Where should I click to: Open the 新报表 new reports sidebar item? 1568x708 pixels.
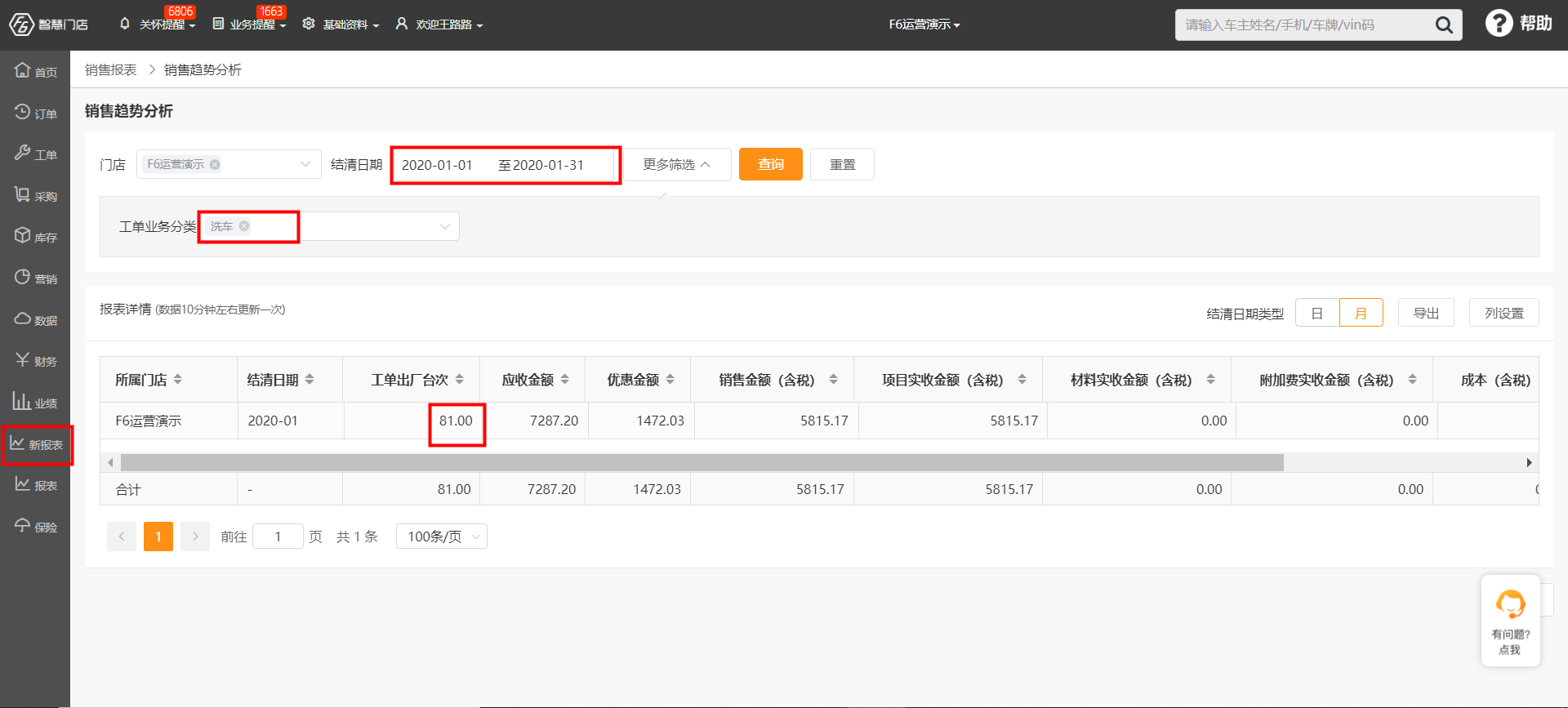[37, 444]
